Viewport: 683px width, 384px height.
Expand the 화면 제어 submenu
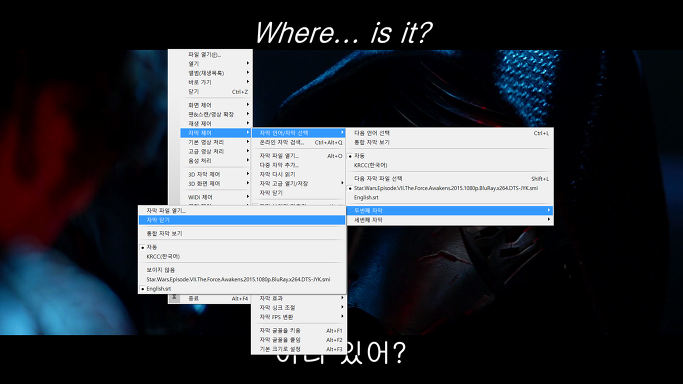(x=216, y=105)
